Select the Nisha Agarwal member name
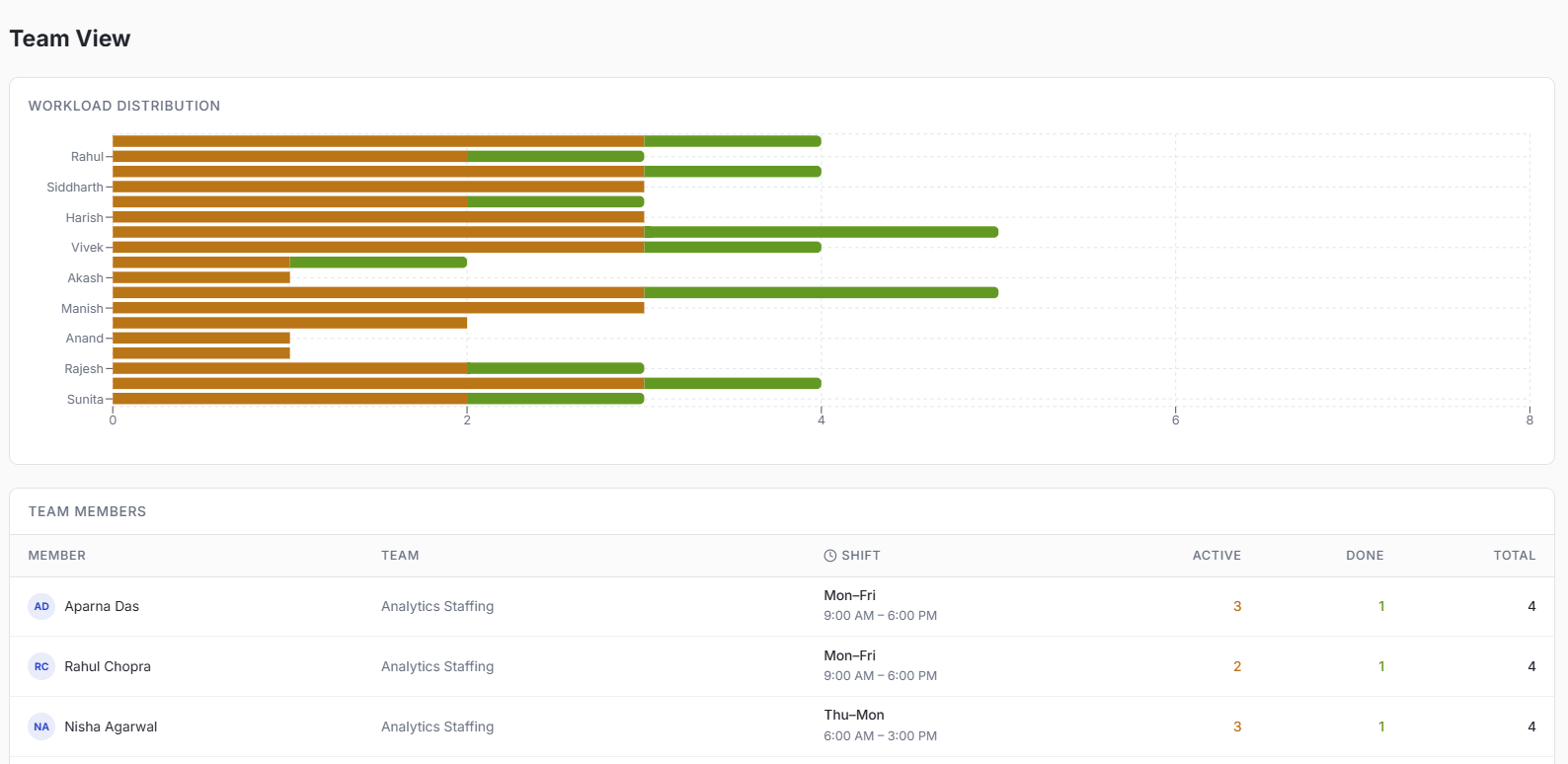 click(x=111, y=726)
